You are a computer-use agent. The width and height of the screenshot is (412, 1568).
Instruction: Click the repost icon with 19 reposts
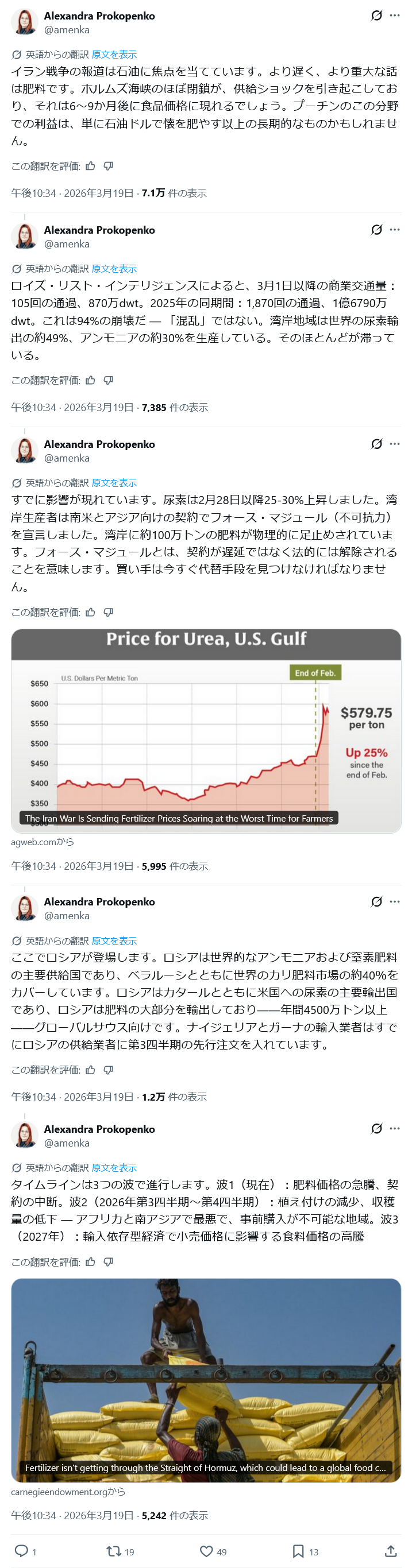(113, 1550)
